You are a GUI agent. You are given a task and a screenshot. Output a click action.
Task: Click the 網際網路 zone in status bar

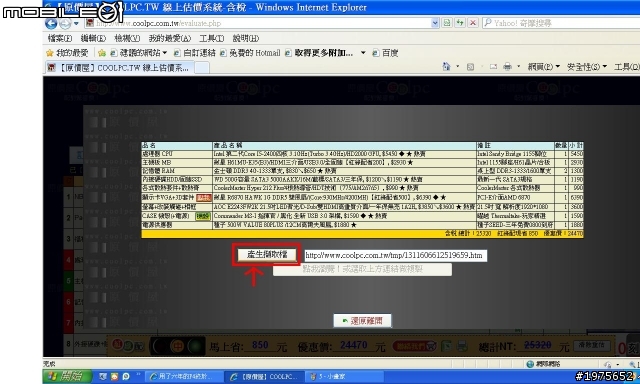543,364
